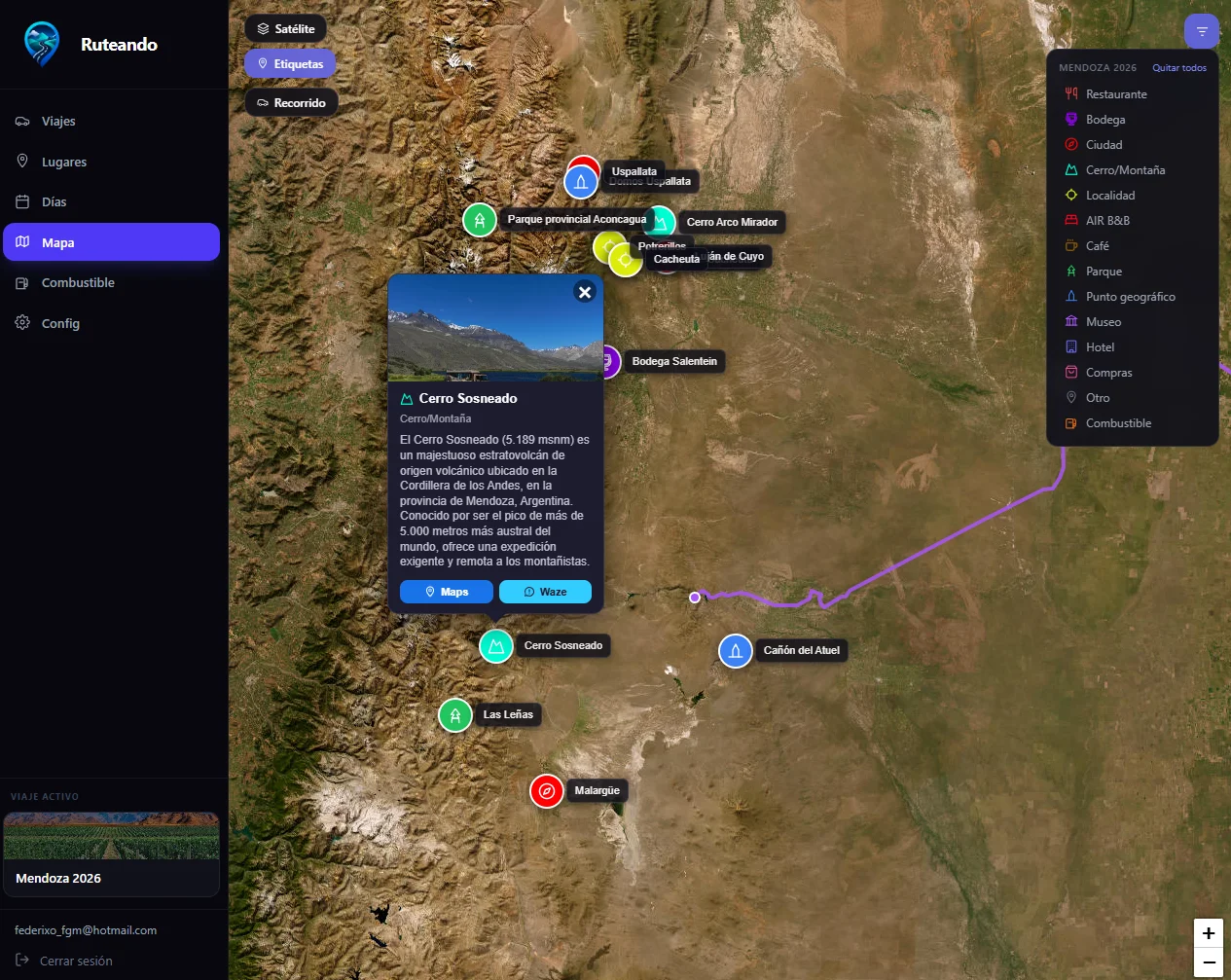Collapse the category filter panel button
Viewport: 1231px width, 980px height.
pos(1202,31)
